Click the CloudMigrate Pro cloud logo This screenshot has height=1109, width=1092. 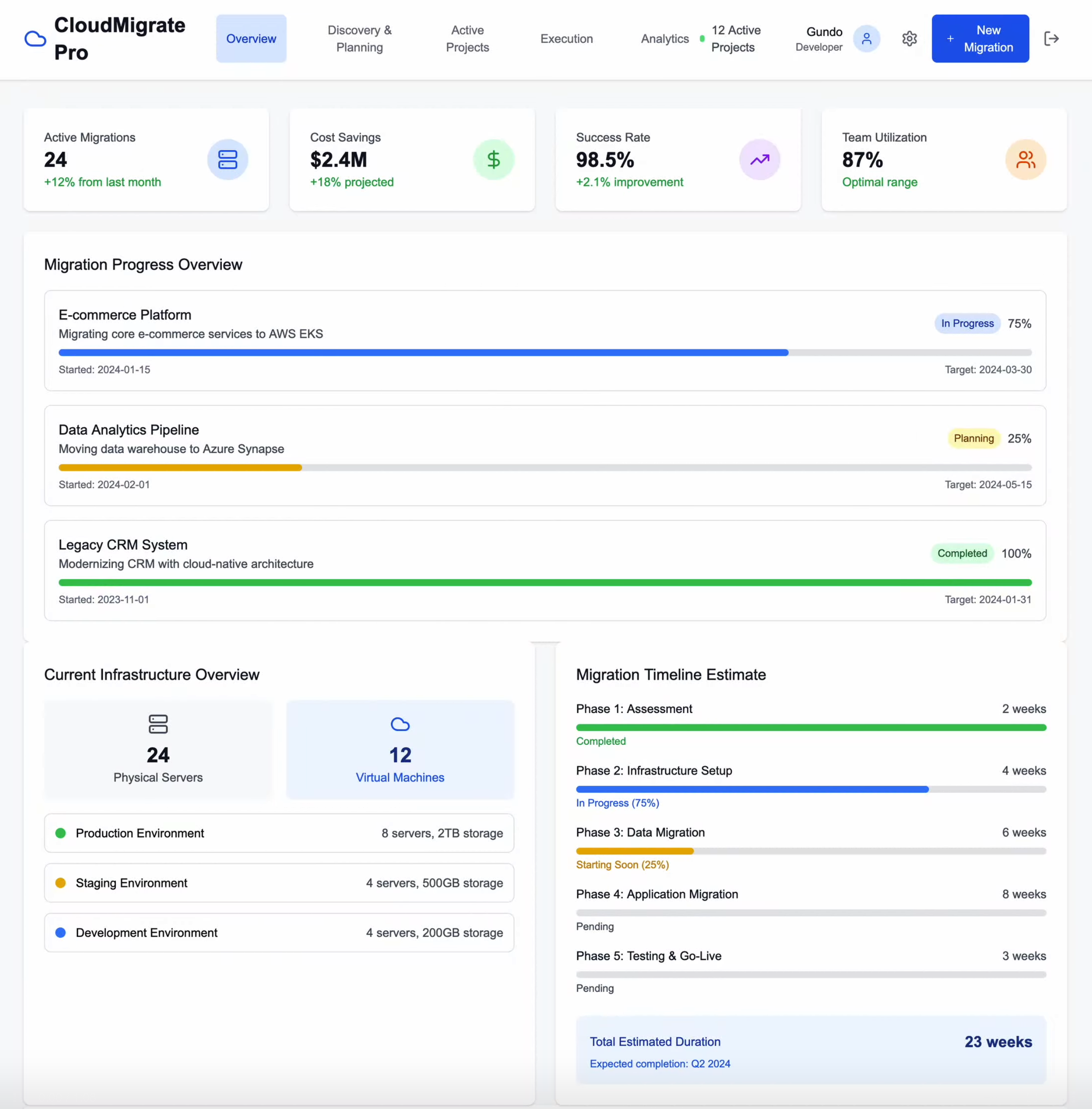35,38
